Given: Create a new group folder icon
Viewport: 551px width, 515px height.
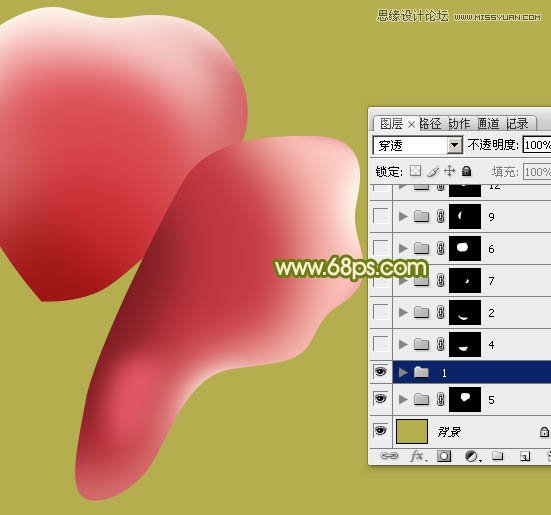Looking at the screenshot, I should [x=497, y=456].
